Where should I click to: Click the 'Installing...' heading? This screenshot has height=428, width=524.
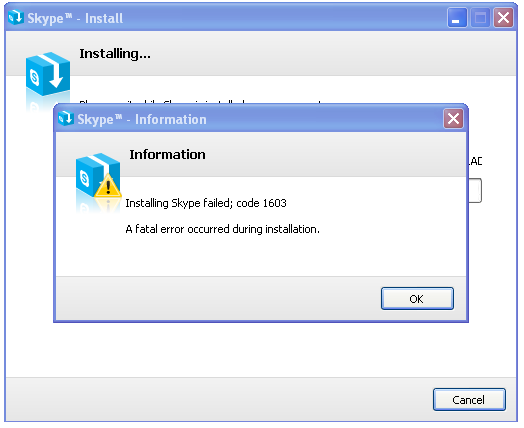(115, 54)
